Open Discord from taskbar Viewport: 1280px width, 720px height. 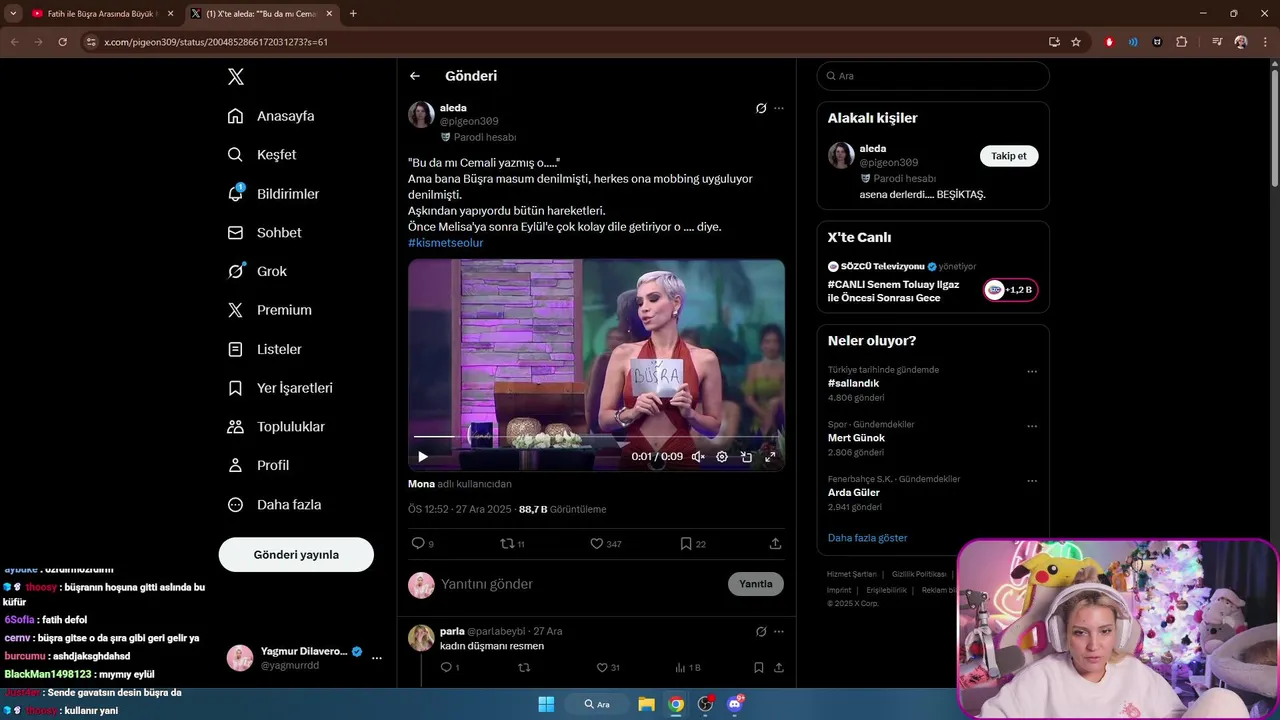(x=736, y=704)
